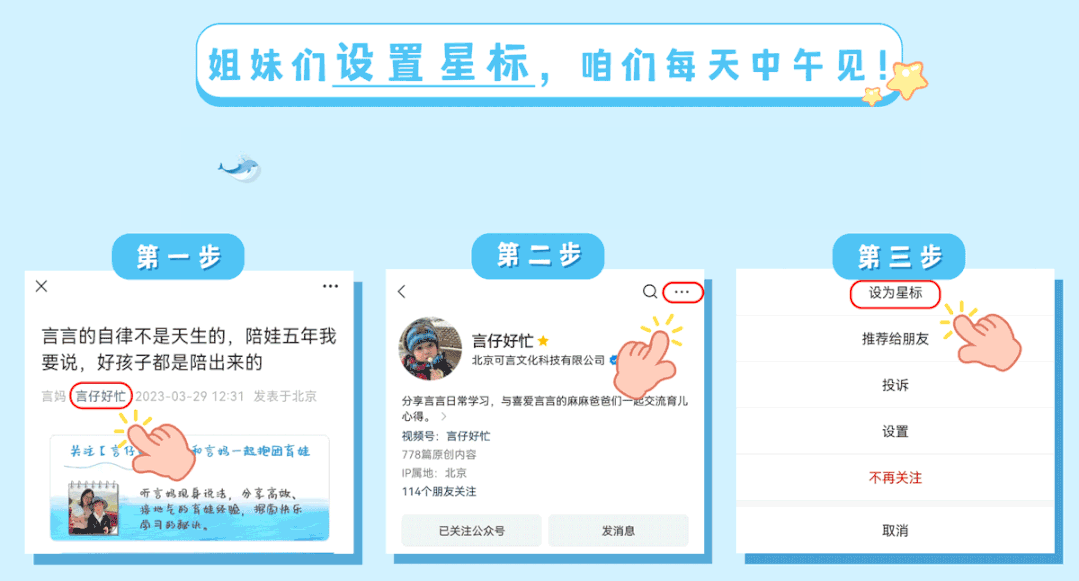Open the profile's circled three-dot menu
This screenshot has height=581, width=1079.
pos(682,292)
